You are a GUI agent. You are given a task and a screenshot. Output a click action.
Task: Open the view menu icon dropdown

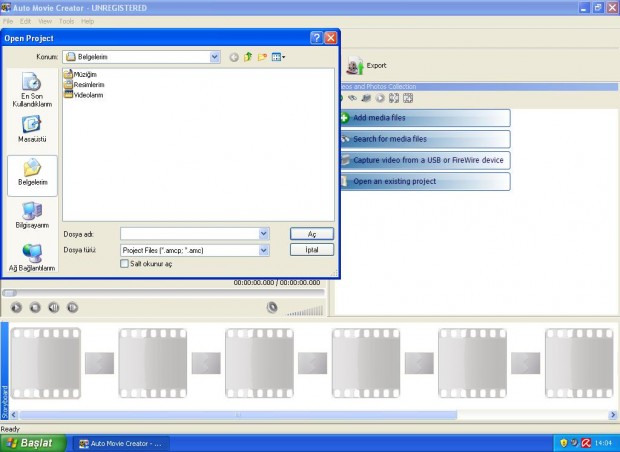point(278,57)
